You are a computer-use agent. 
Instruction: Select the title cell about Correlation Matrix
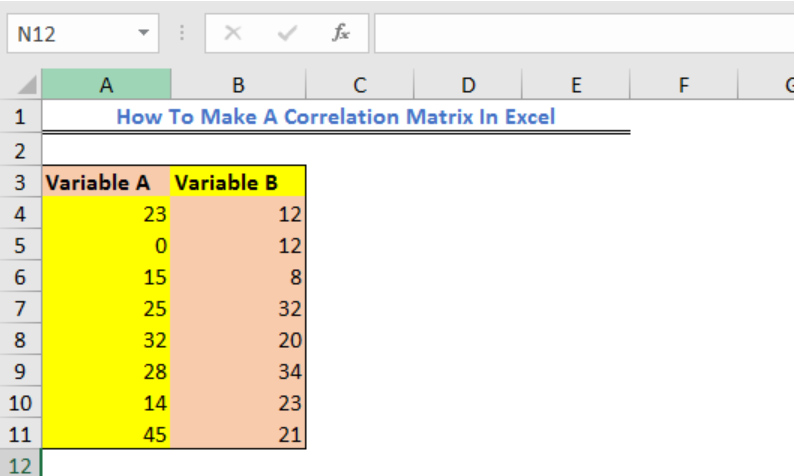[336, 117]
